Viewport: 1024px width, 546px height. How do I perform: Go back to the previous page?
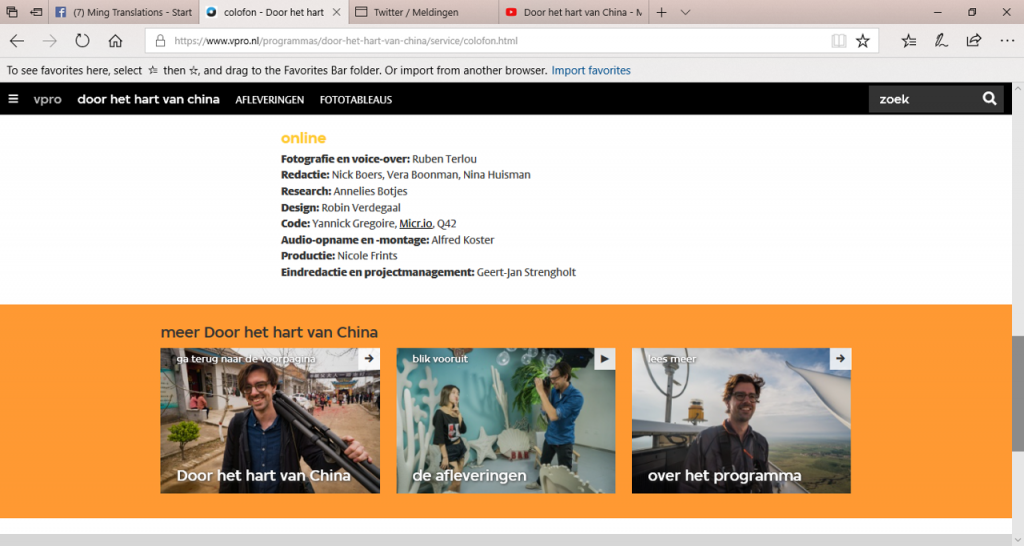pos(17,40)
